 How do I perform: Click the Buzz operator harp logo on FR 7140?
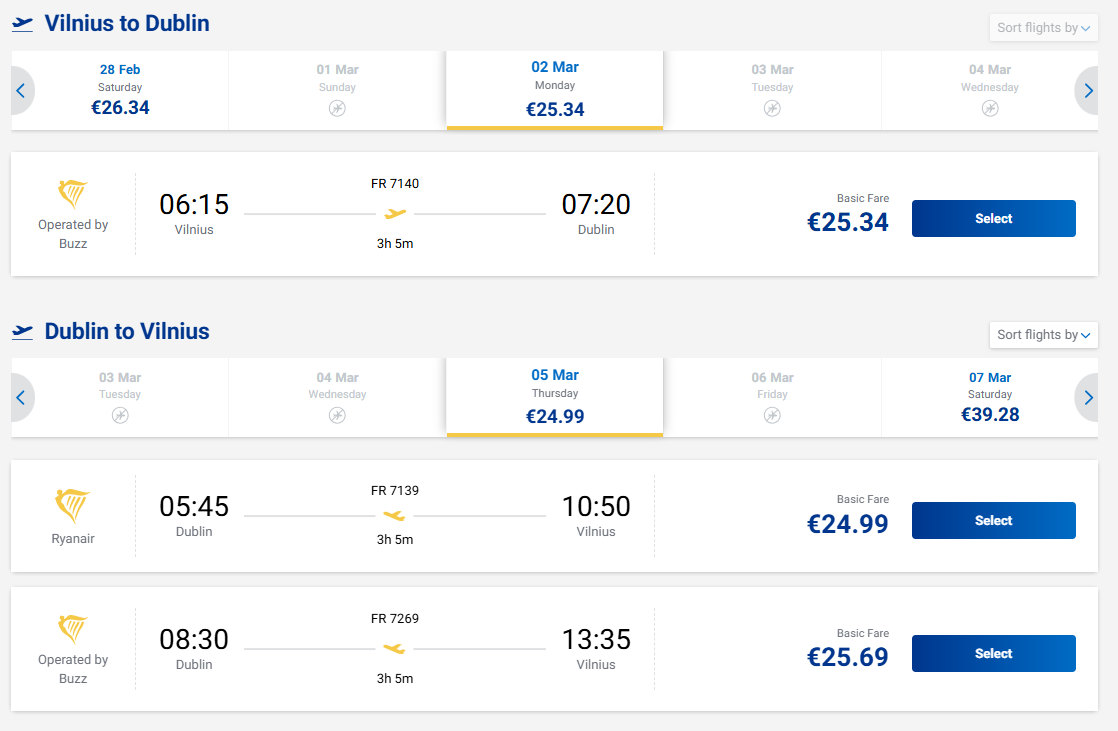(73, 194)
